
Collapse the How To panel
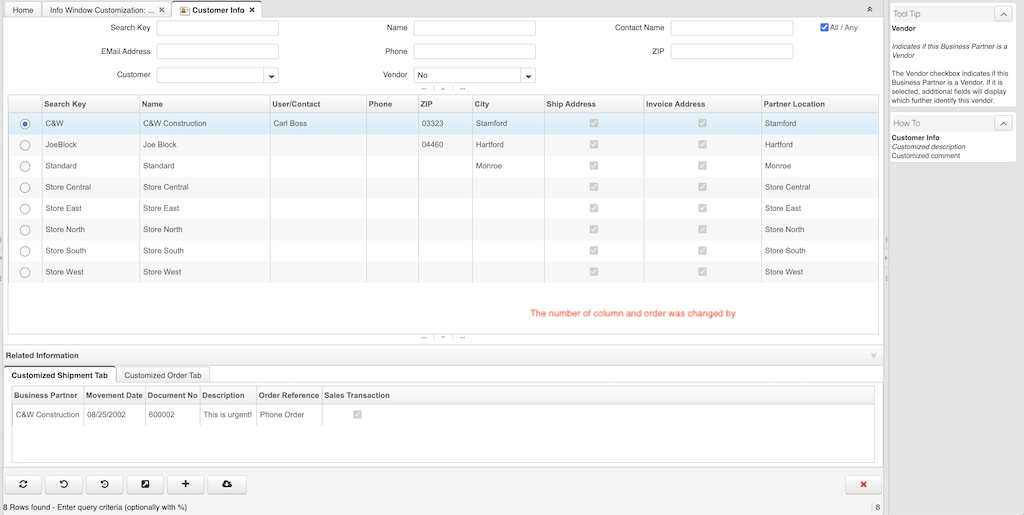point(1003,123)
